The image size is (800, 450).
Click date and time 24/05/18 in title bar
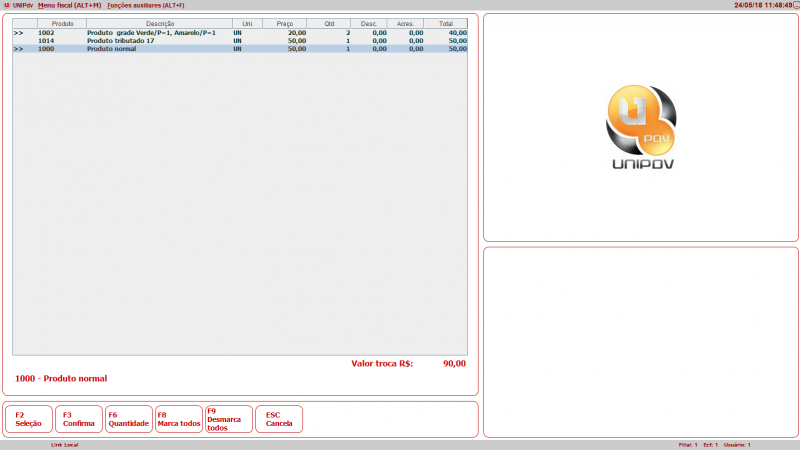point(763,5)
